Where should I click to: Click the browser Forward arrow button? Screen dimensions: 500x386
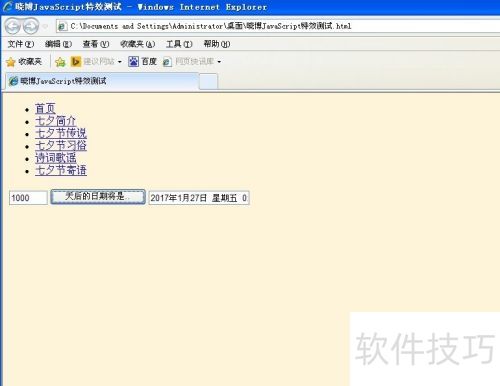click(31, 26)
